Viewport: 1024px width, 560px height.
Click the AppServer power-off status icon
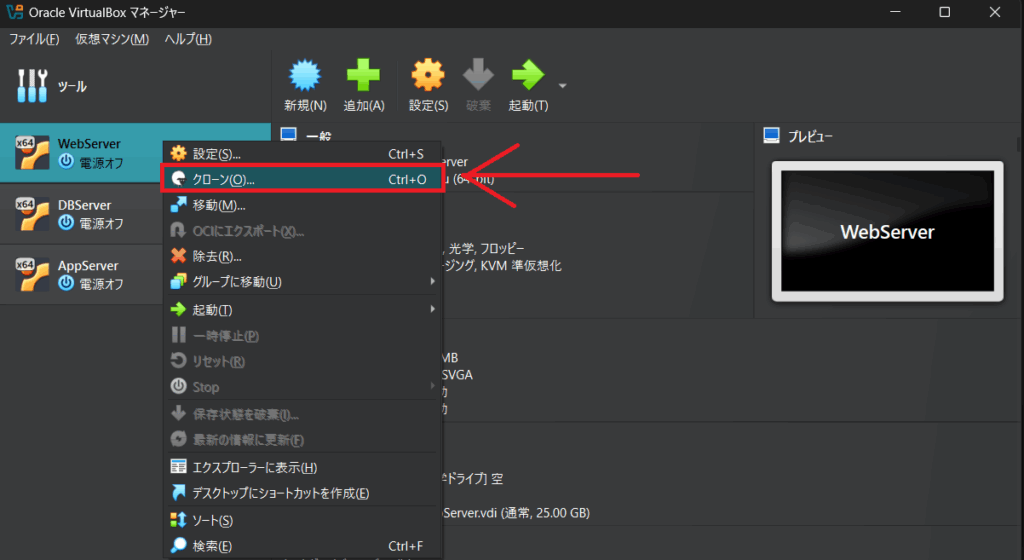tap(66, 283)
